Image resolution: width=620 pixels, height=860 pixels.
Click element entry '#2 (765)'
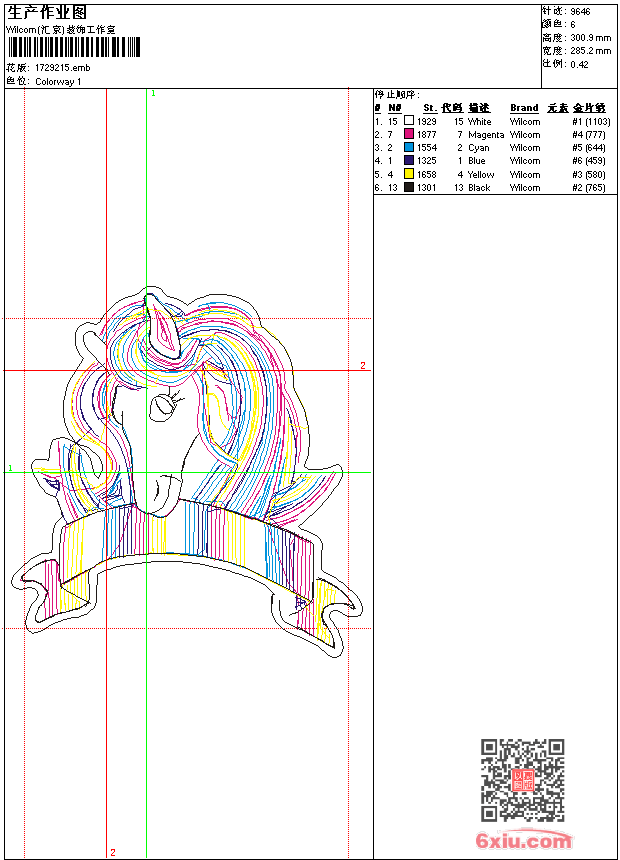coord(589,188)
